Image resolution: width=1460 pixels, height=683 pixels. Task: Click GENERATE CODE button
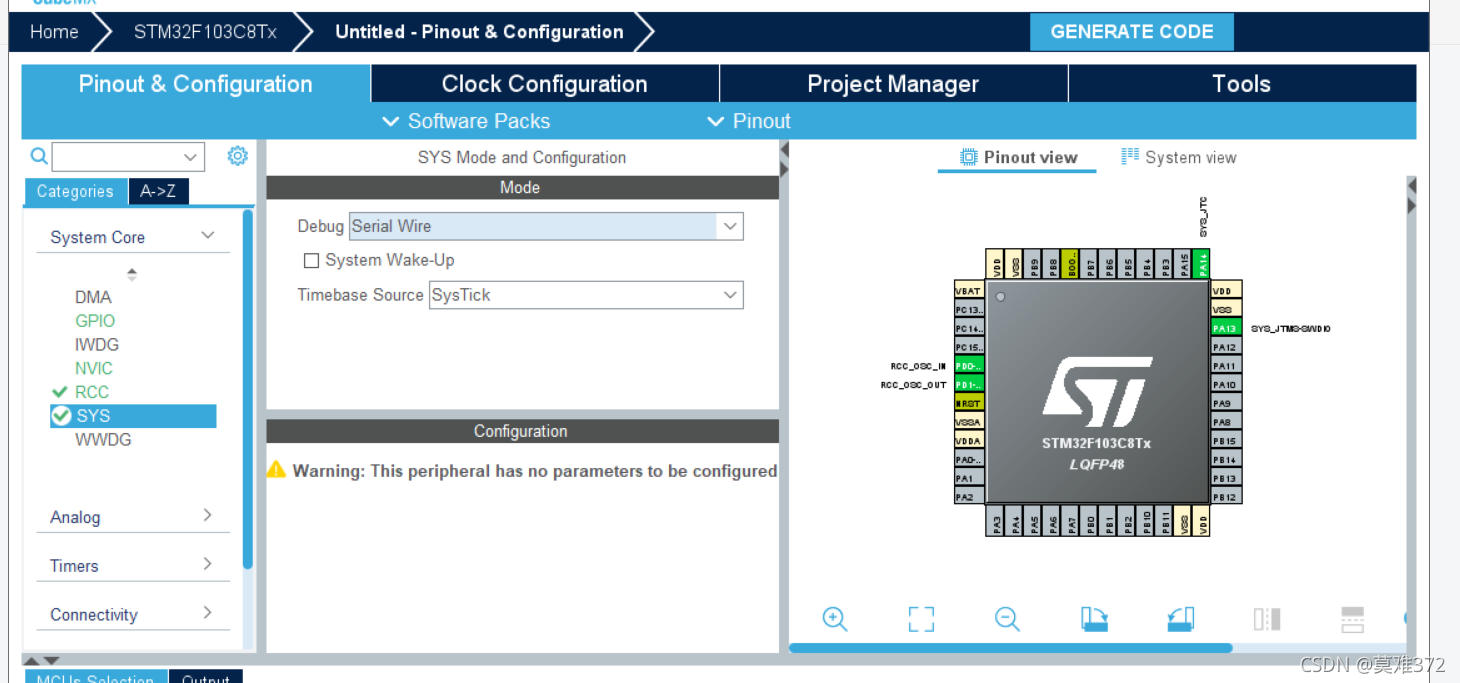(1132, 32)
